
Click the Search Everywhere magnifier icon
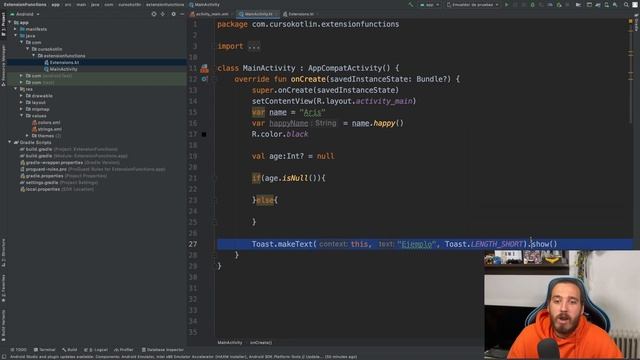pos(626,4)
